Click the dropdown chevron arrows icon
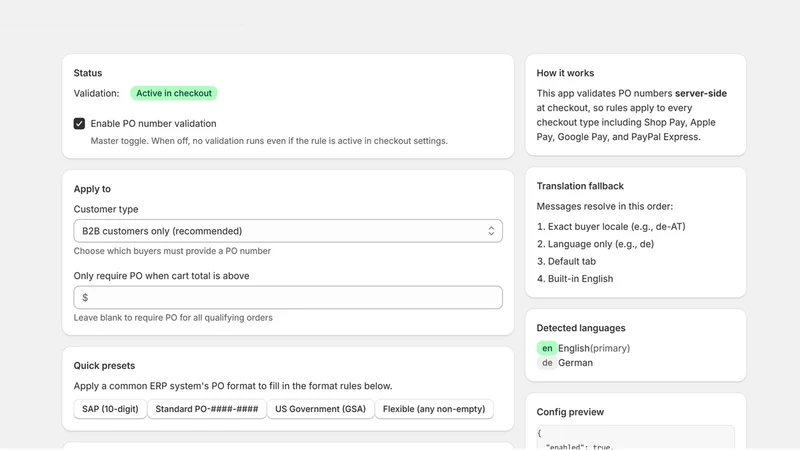Image resolution: width=800 pixels, height=450 pixels. (x=491, y=231)
